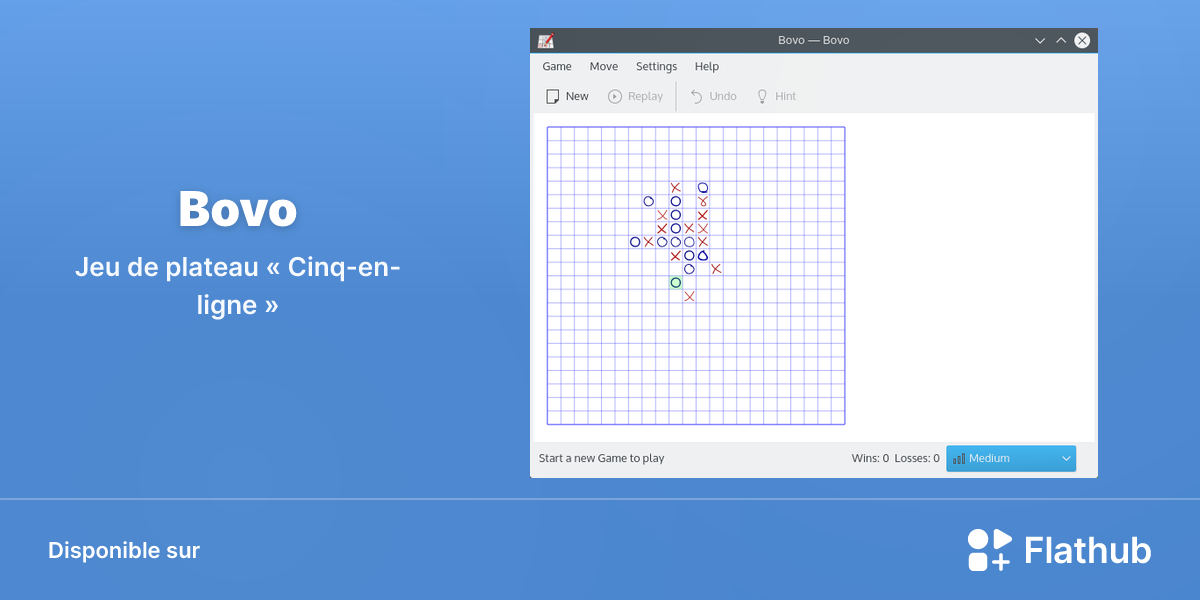1200x600 pixels.
Task: Click the "Start a new Game to play" status text
Action: pos(602,458)
